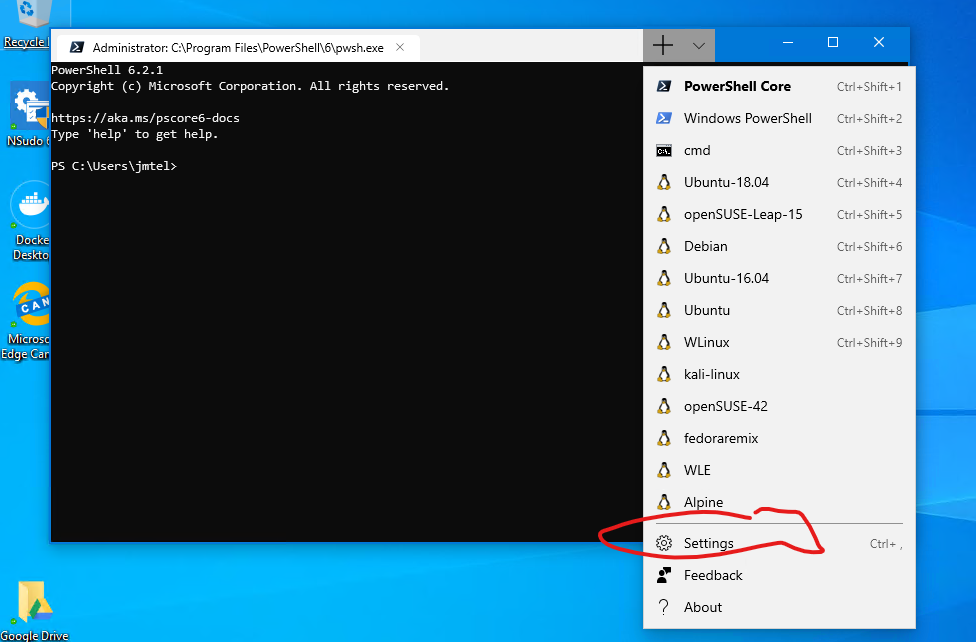Open NSudo desktop shortcut
976x642 pixels.
[27, 116]
